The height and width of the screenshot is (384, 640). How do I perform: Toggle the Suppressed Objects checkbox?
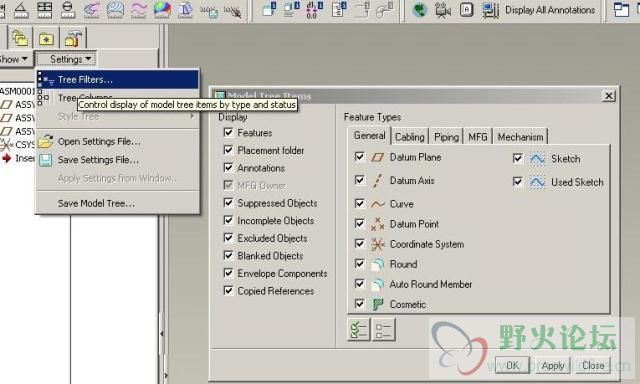click(229, 202)
